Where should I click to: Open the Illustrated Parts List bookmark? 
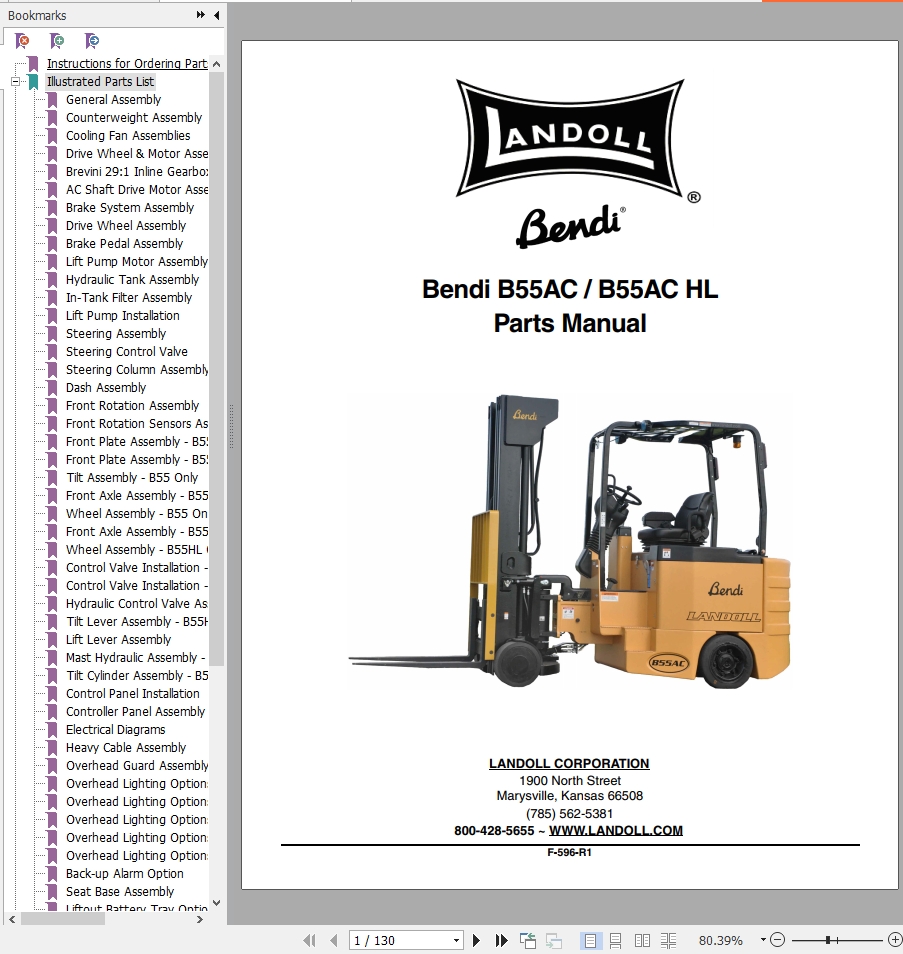pos(100,82)
